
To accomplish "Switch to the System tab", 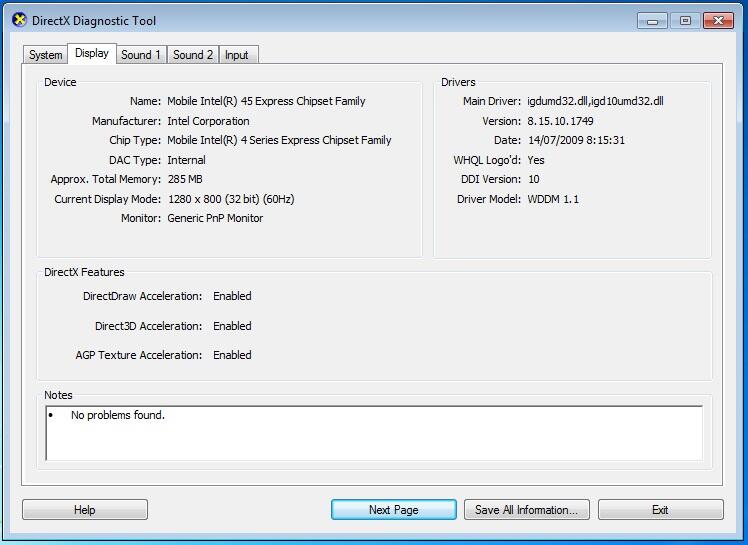I will pyautogui.click(x=45, y=55).
